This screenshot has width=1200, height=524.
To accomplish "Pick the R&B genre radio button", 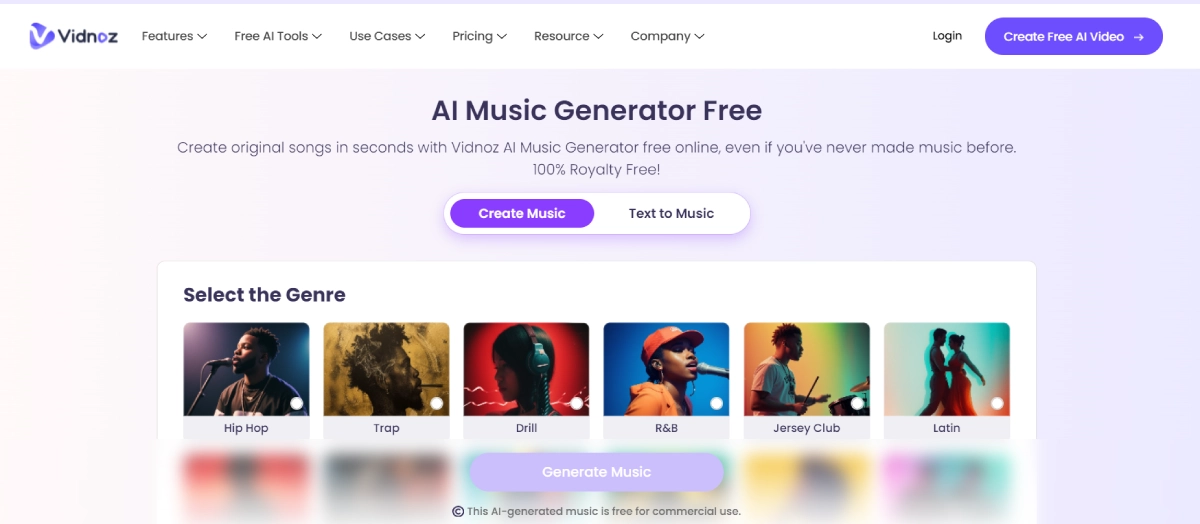I will click(717, 403).
